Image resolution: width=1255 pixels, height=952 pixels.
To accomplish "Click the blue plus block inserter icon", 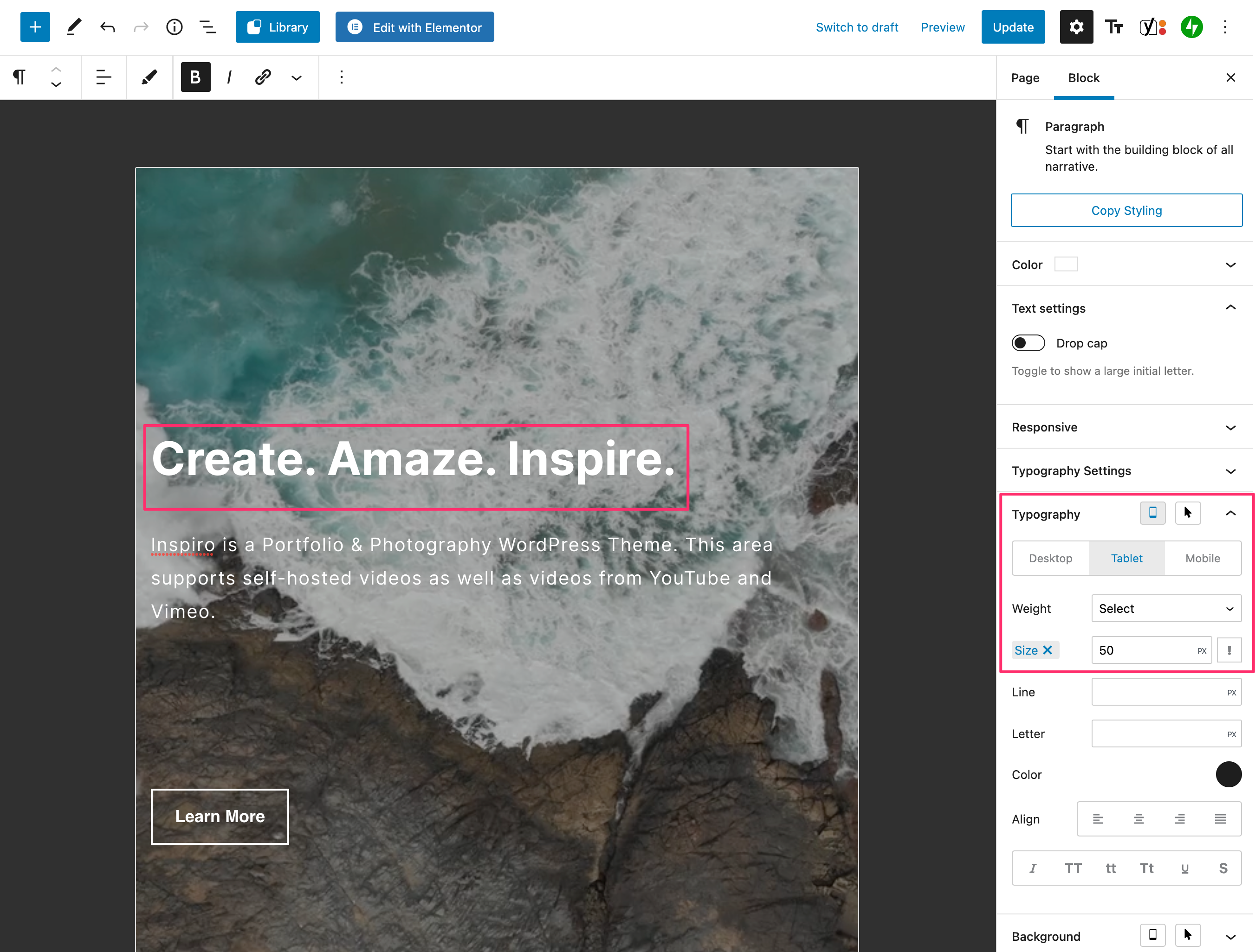I will coord(35,27).
